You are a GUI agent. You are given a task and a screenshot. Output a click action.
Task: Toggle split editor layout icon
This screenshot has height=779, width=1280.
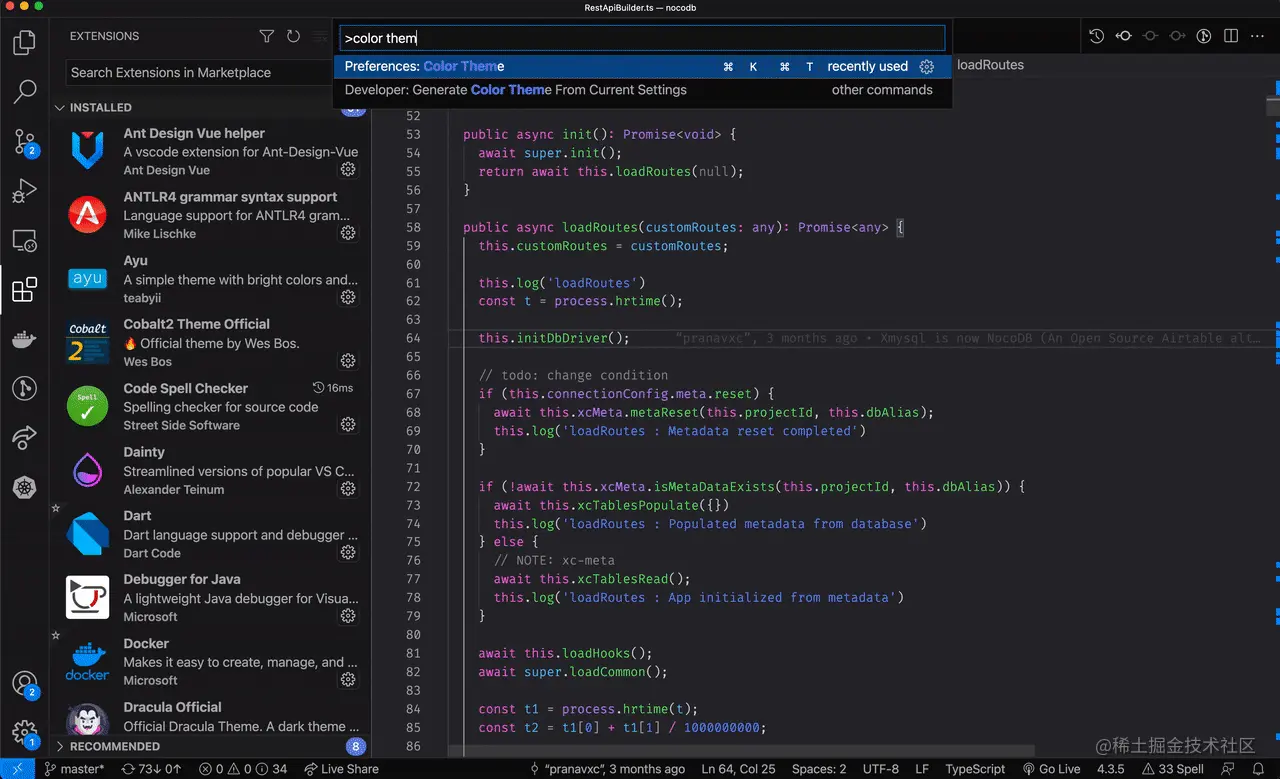click(x=1231, y=36)
